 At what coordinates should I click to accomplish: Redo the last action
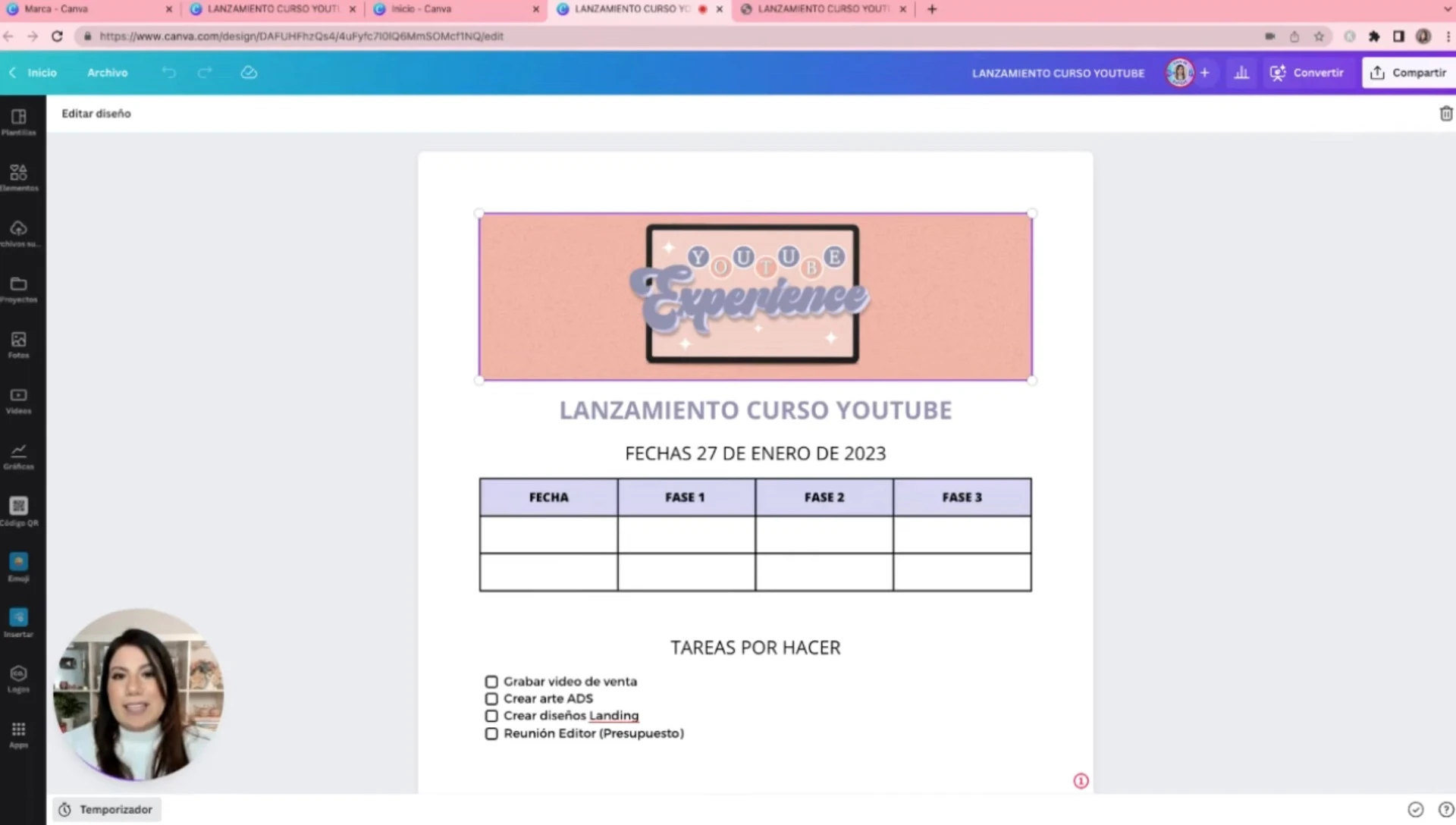(205, 73)
